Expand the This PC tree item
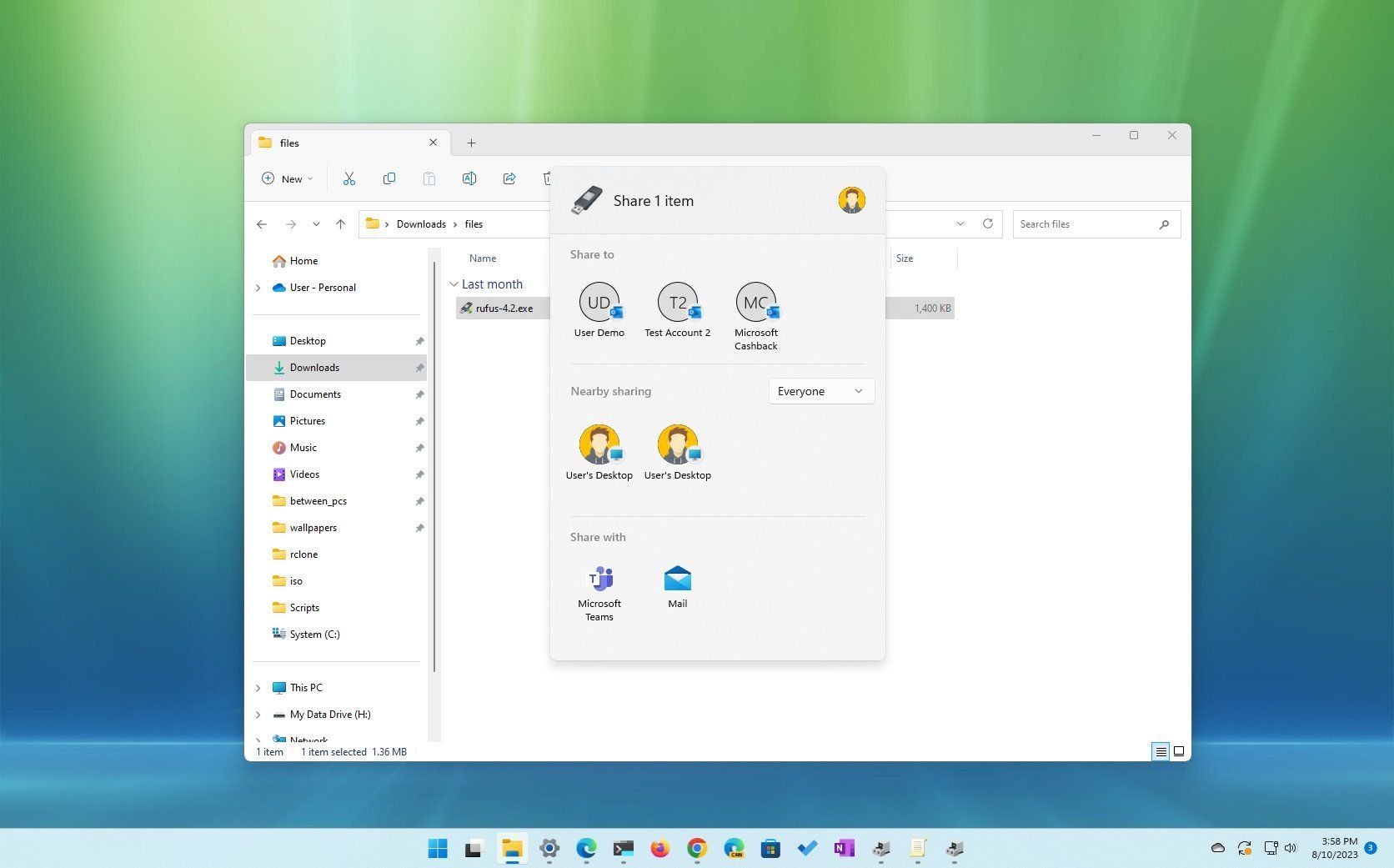 pos(258,687)
